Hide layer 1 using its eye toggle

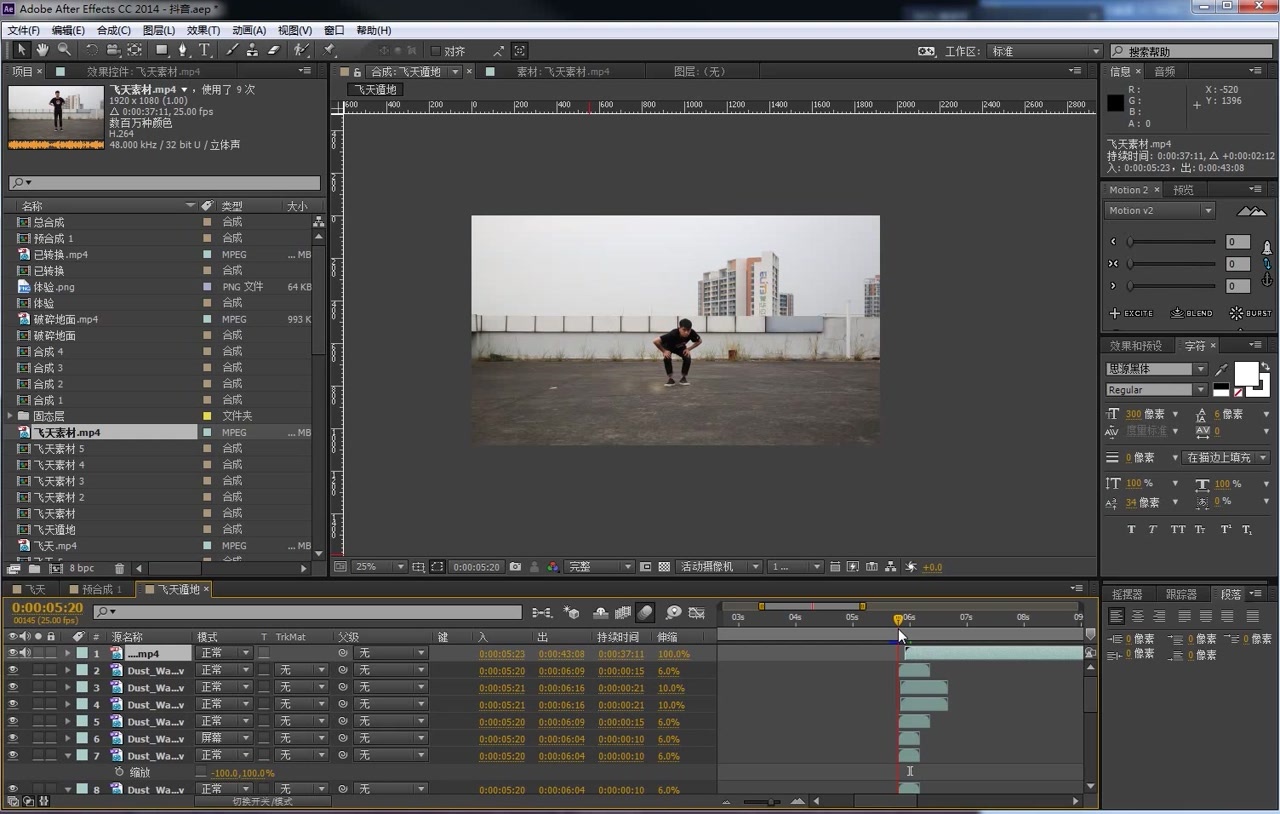tap(13, 654)
